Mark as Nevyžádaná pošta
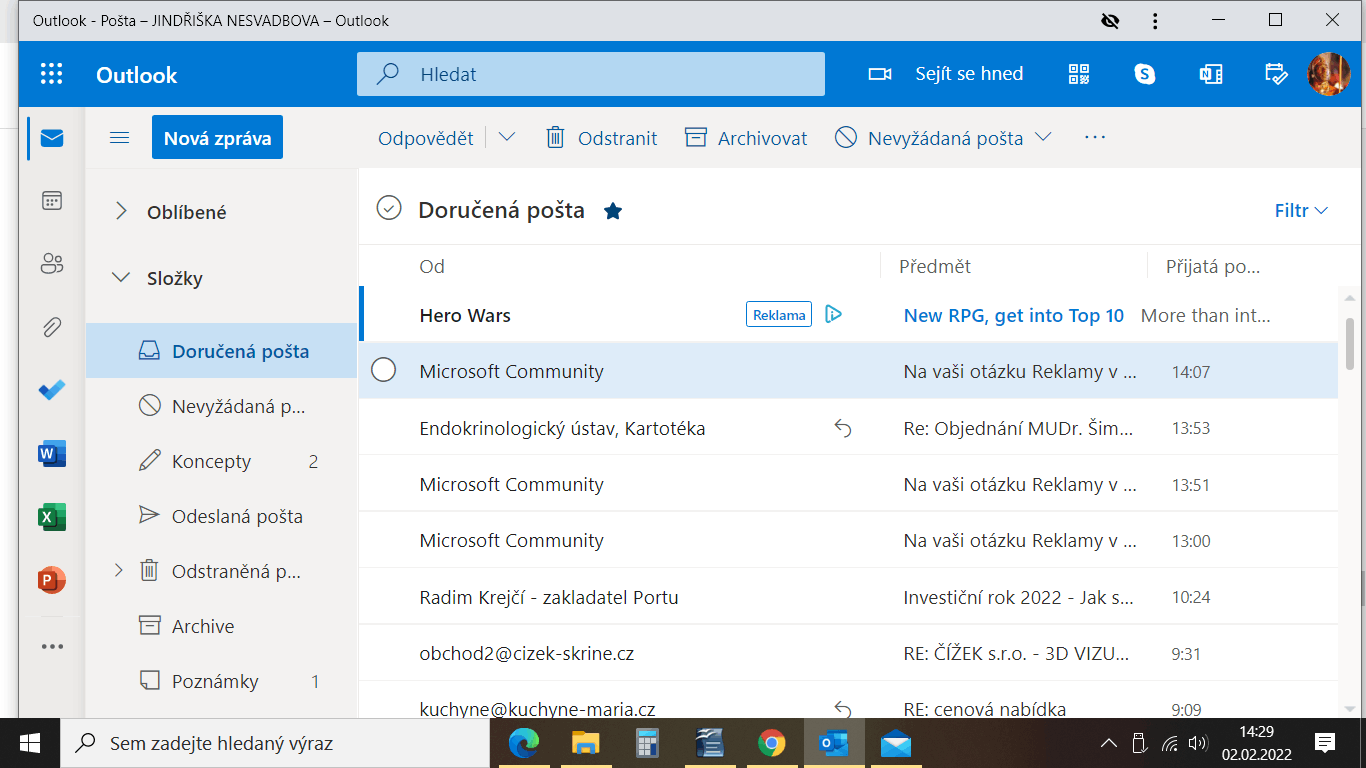 tap(929, 138)
